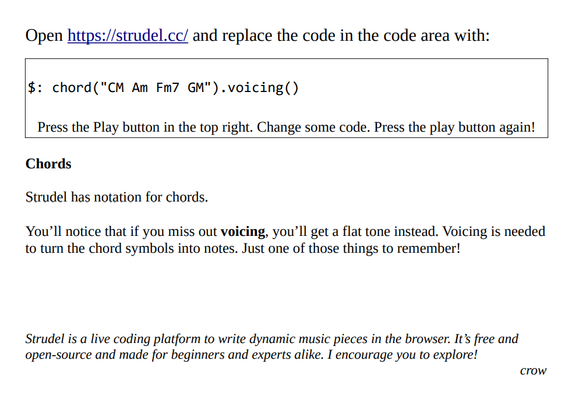Click the chord code line in box
This screenshot has width=572, height=403.
(x=163, y=88)
